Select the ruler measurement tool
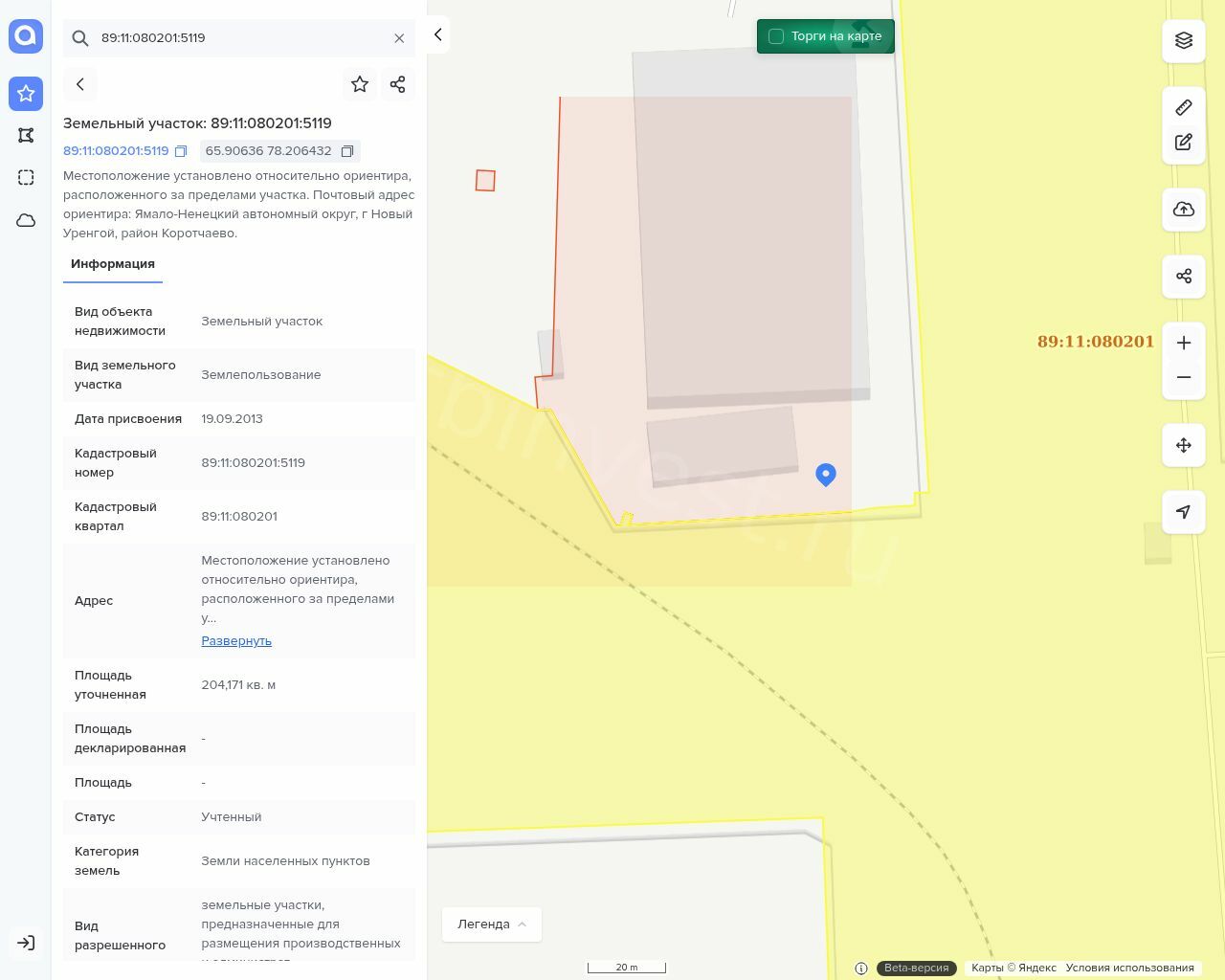This screenshot has height=980, width=1225. [1184, 107]
